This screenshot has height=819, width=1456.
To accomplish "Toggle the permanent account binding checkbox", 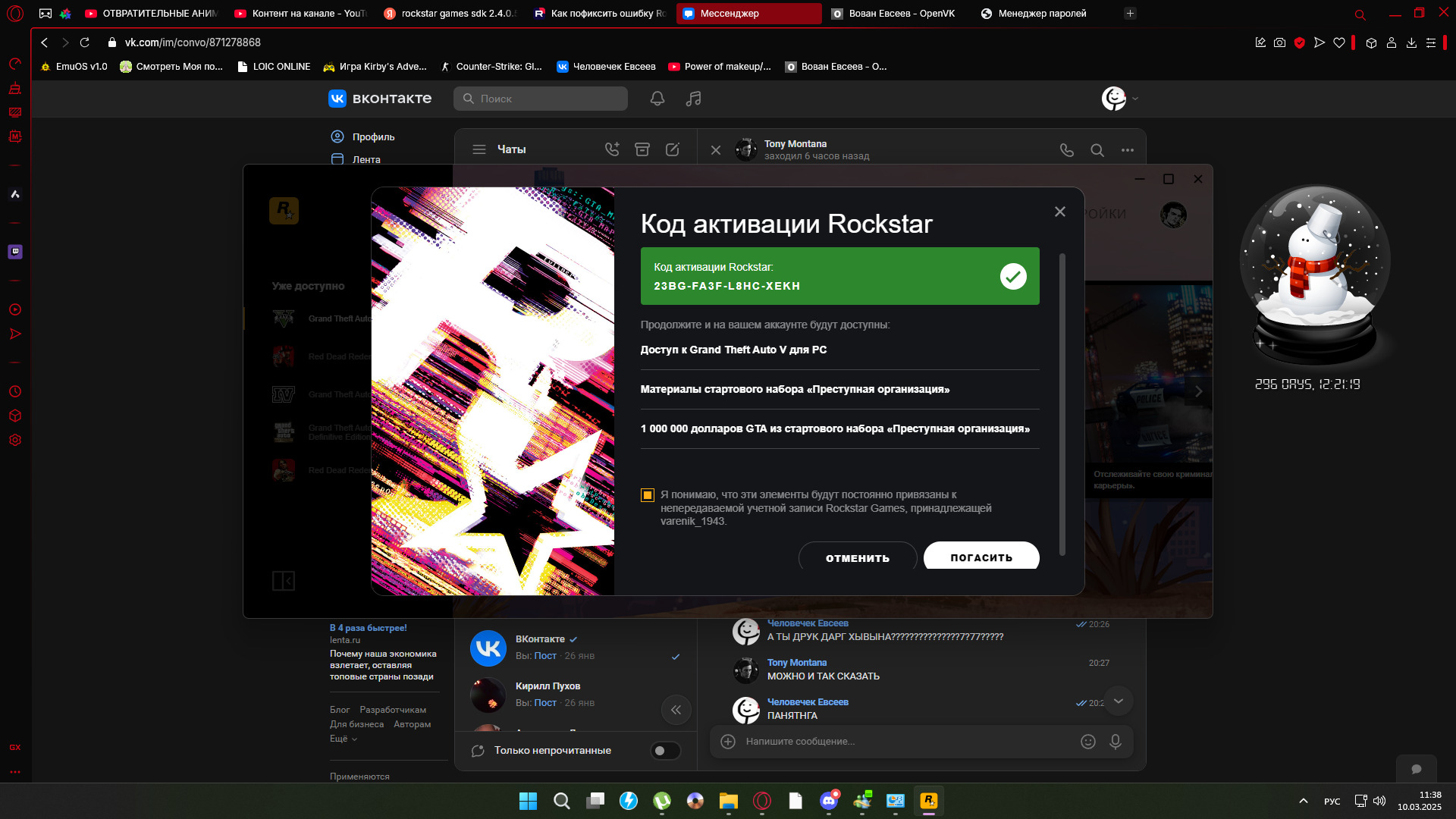I will [x=648, y=495].
